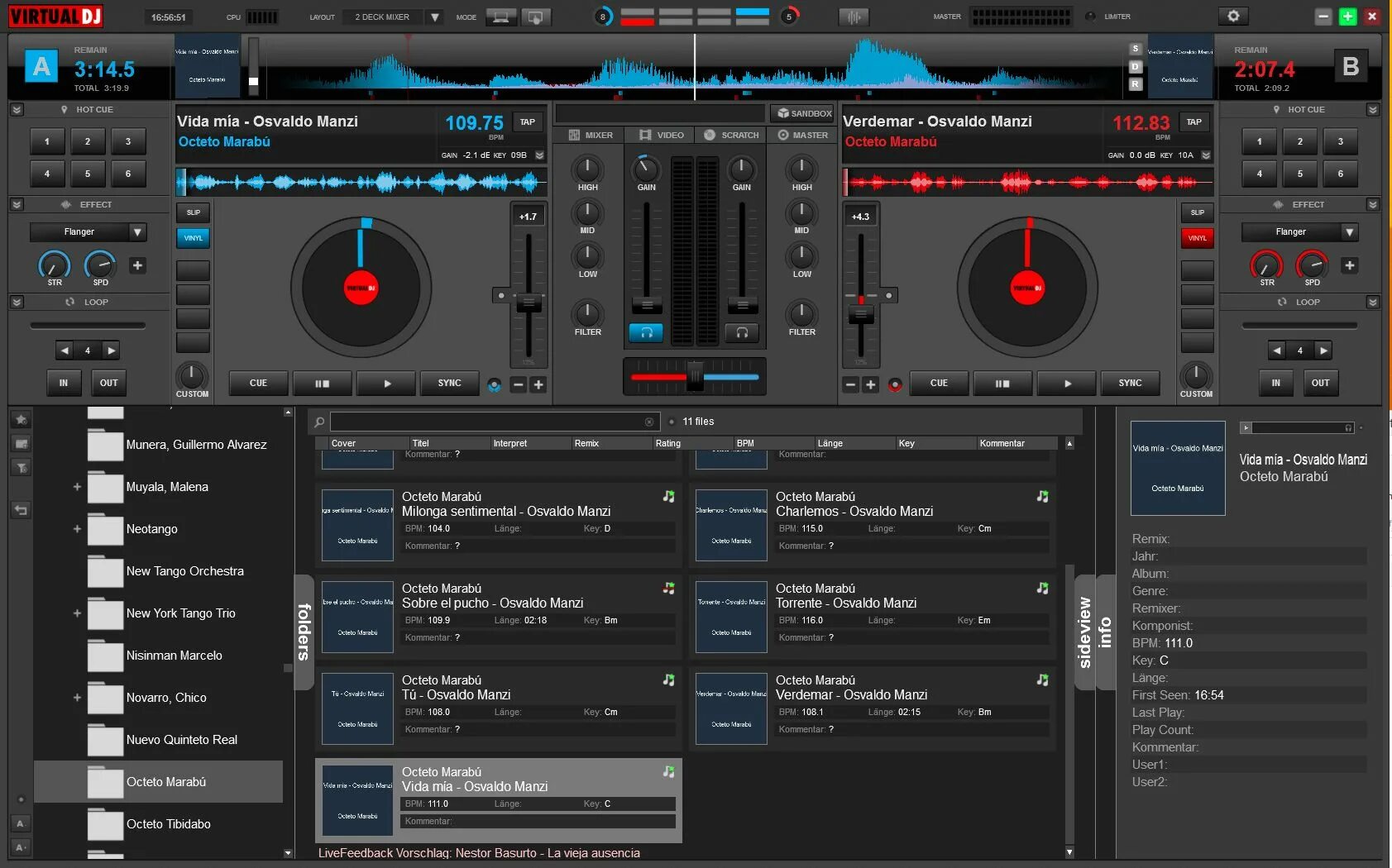The height and width of the screenshot is (868, 1392).
Task: Expand the Novarro, Chico folder
Action: (x=77, y=698)
